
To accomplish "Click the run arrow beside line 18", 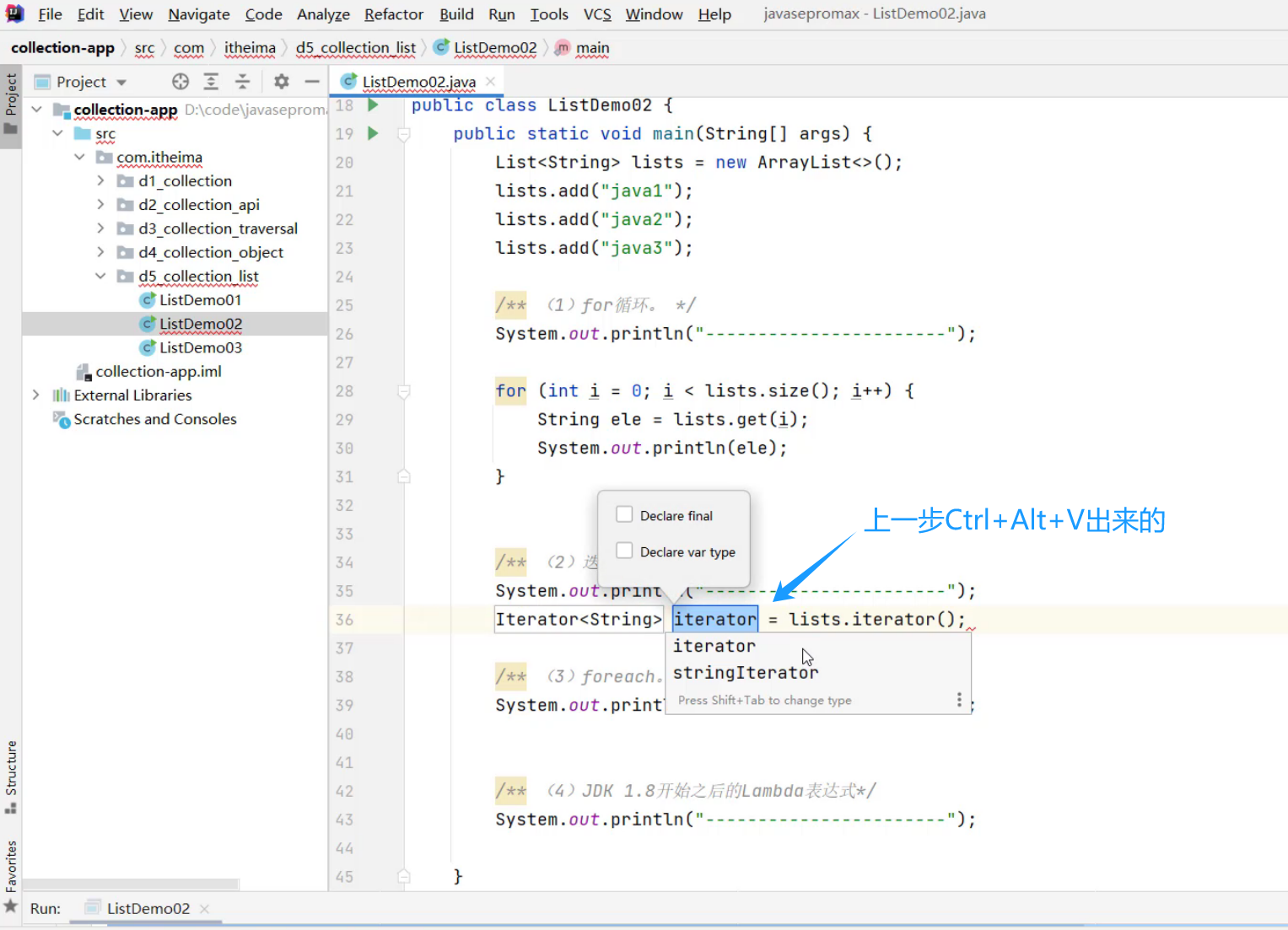I will click(373, 105).
